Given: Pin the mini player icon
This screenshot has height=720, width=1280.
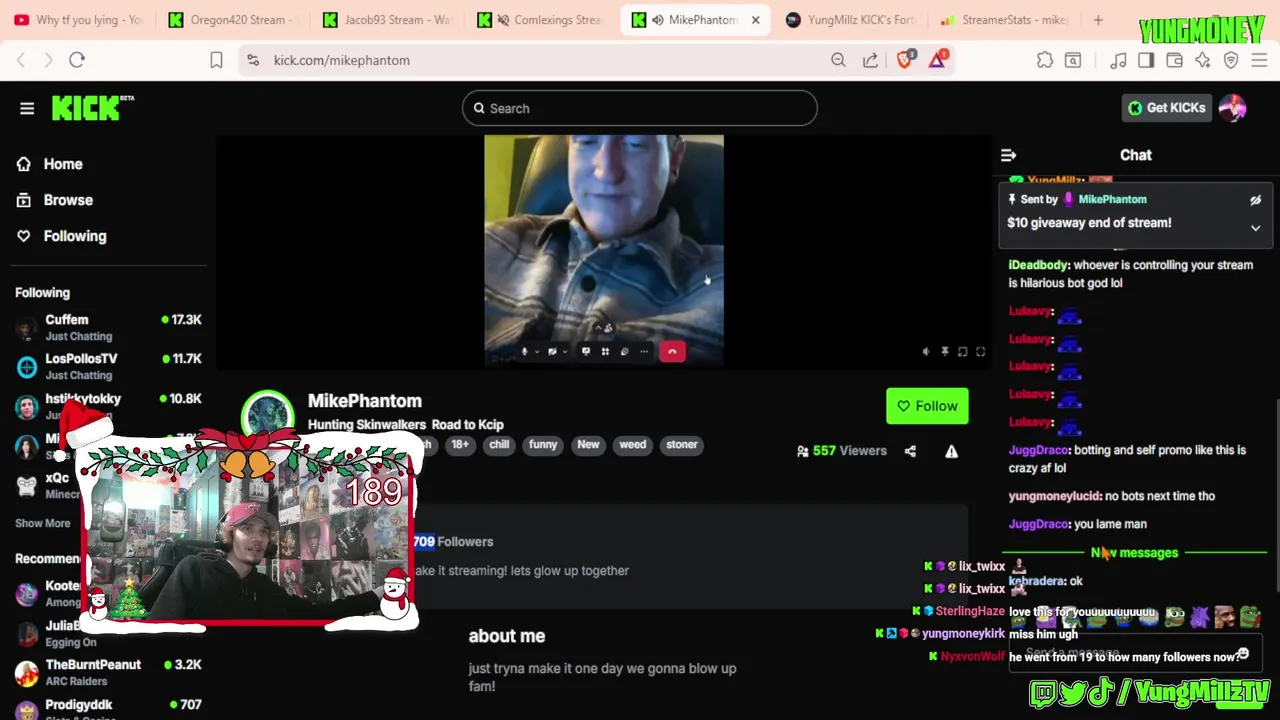Looking at the screenshot, I should point(945,352).
